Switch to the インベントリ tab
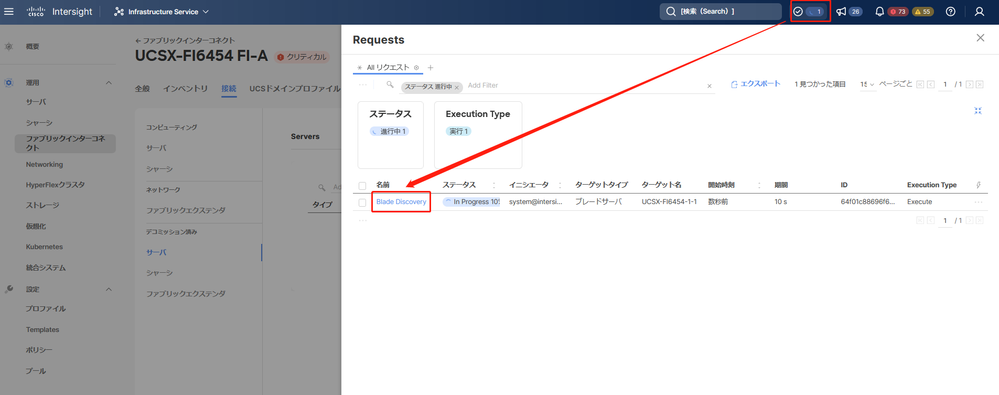This screenshot has width=999, height=395. (x=185, y=89)
